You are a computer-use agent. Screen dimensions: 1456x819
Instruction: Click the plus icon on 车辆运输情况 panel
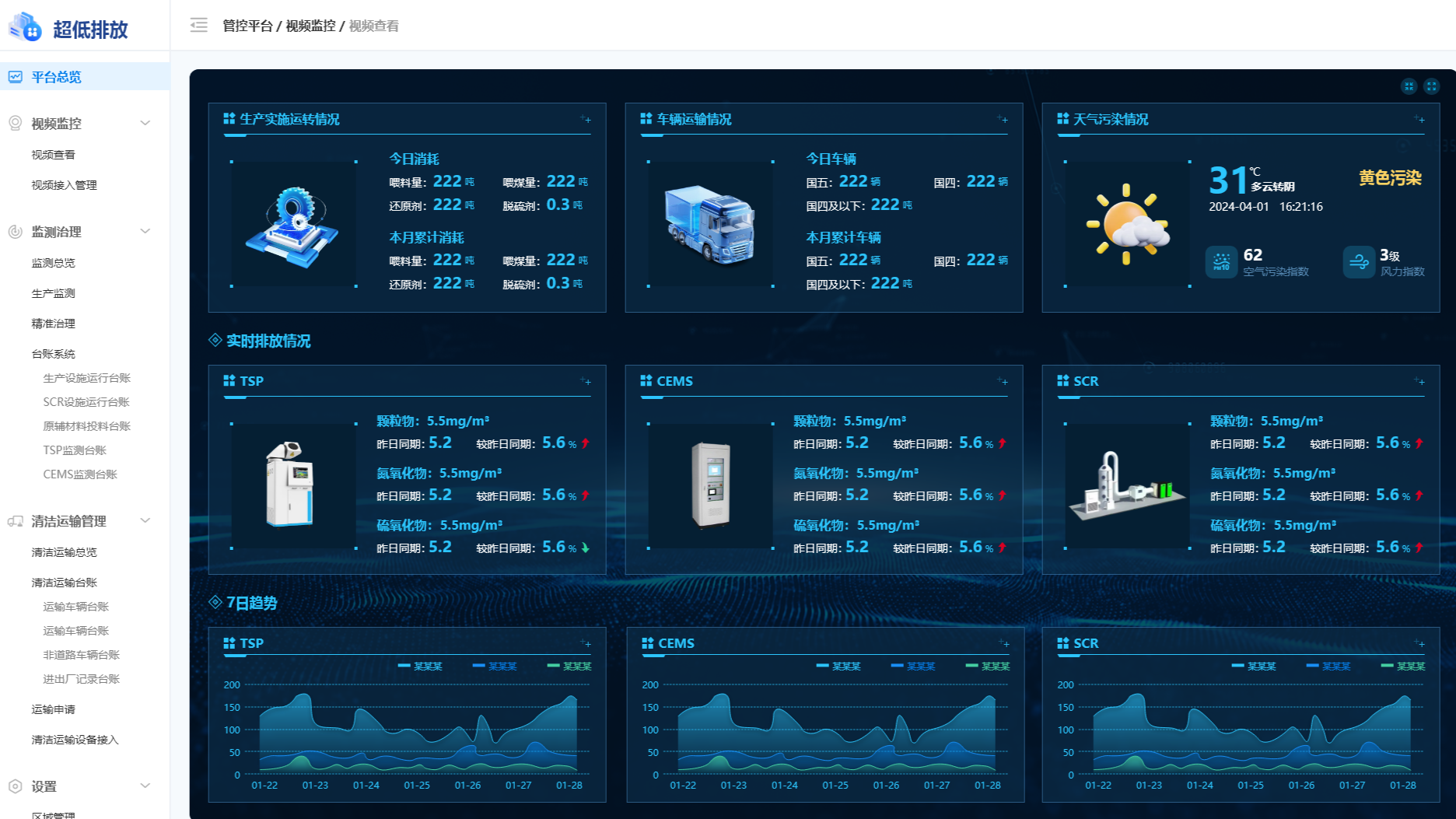(x=1003, y=119)
